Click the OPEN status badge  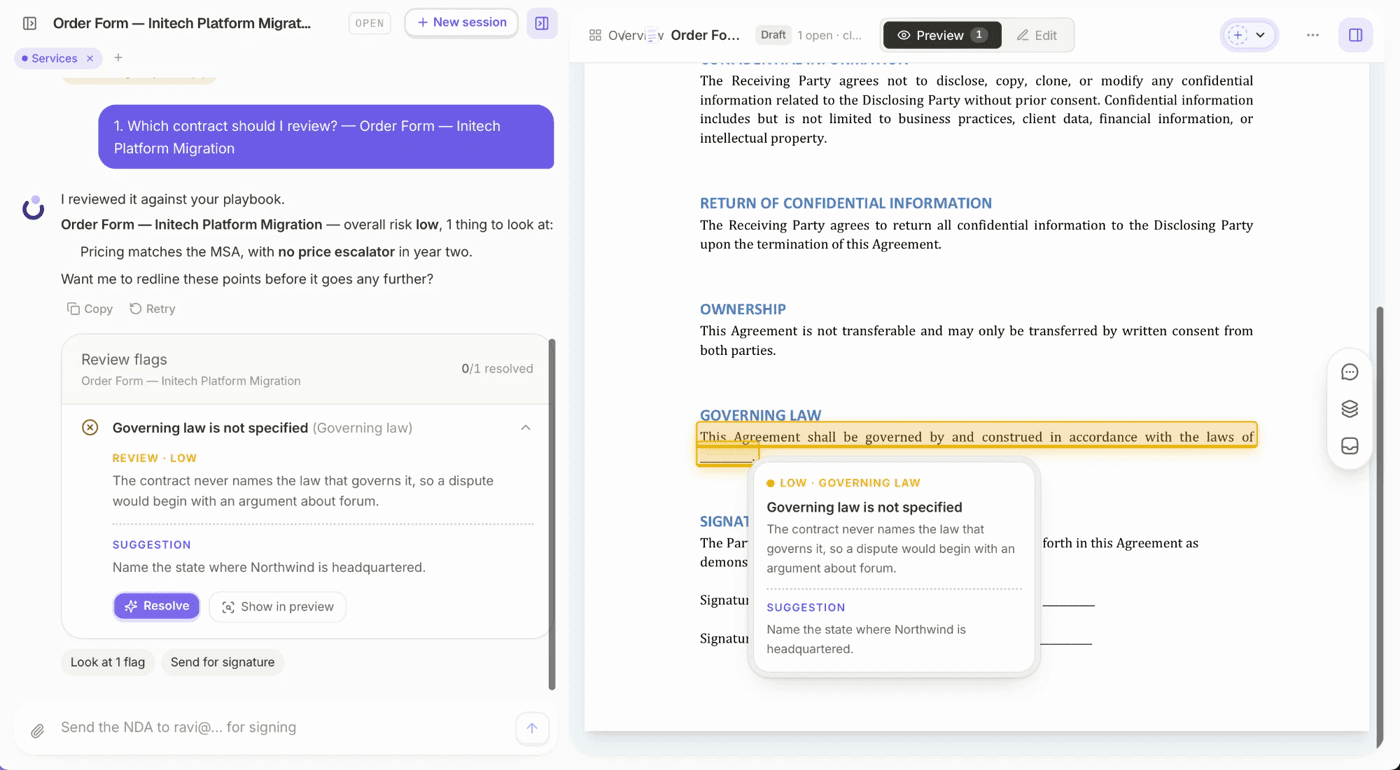pyautogui.click(x=370, y=23)
